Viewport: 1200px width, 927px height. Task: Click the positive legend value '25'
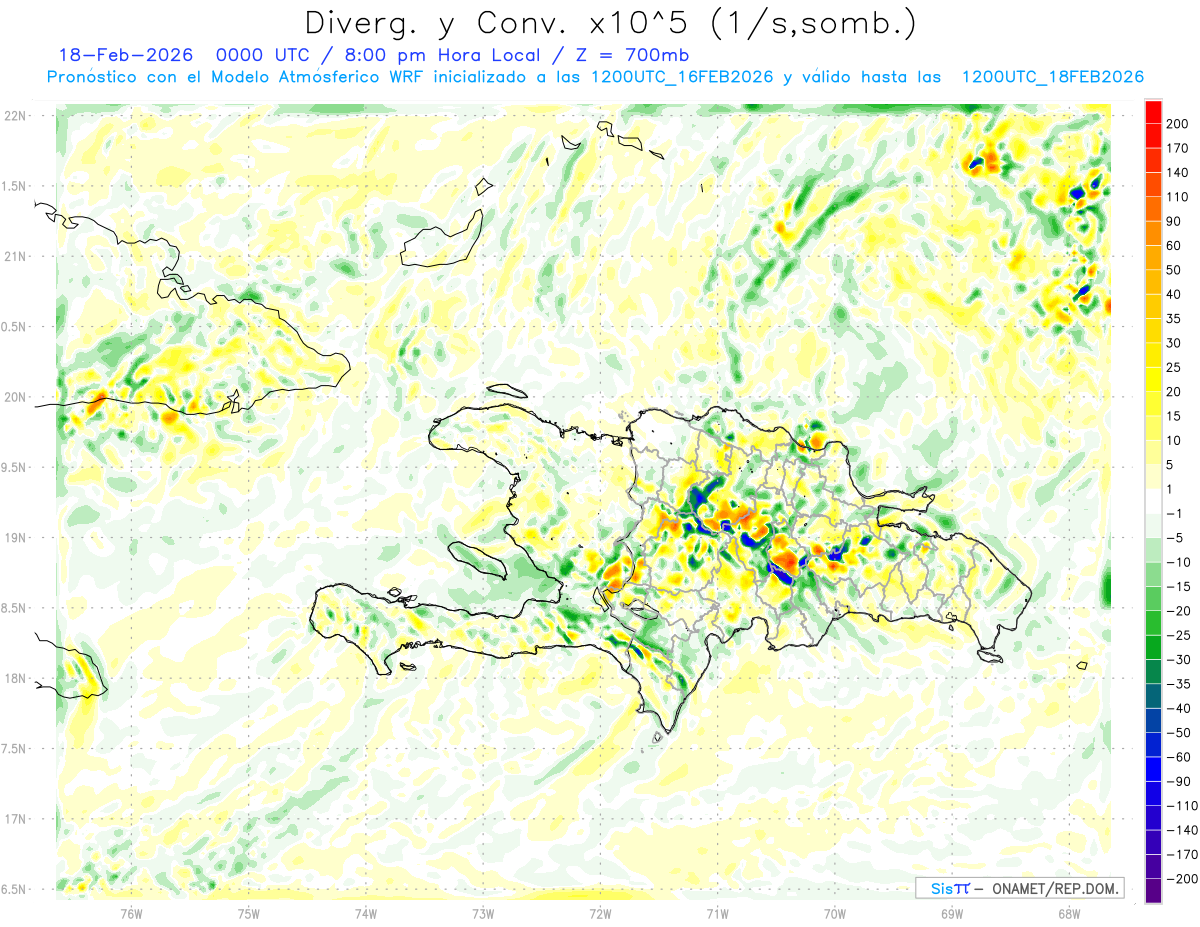1174,367
